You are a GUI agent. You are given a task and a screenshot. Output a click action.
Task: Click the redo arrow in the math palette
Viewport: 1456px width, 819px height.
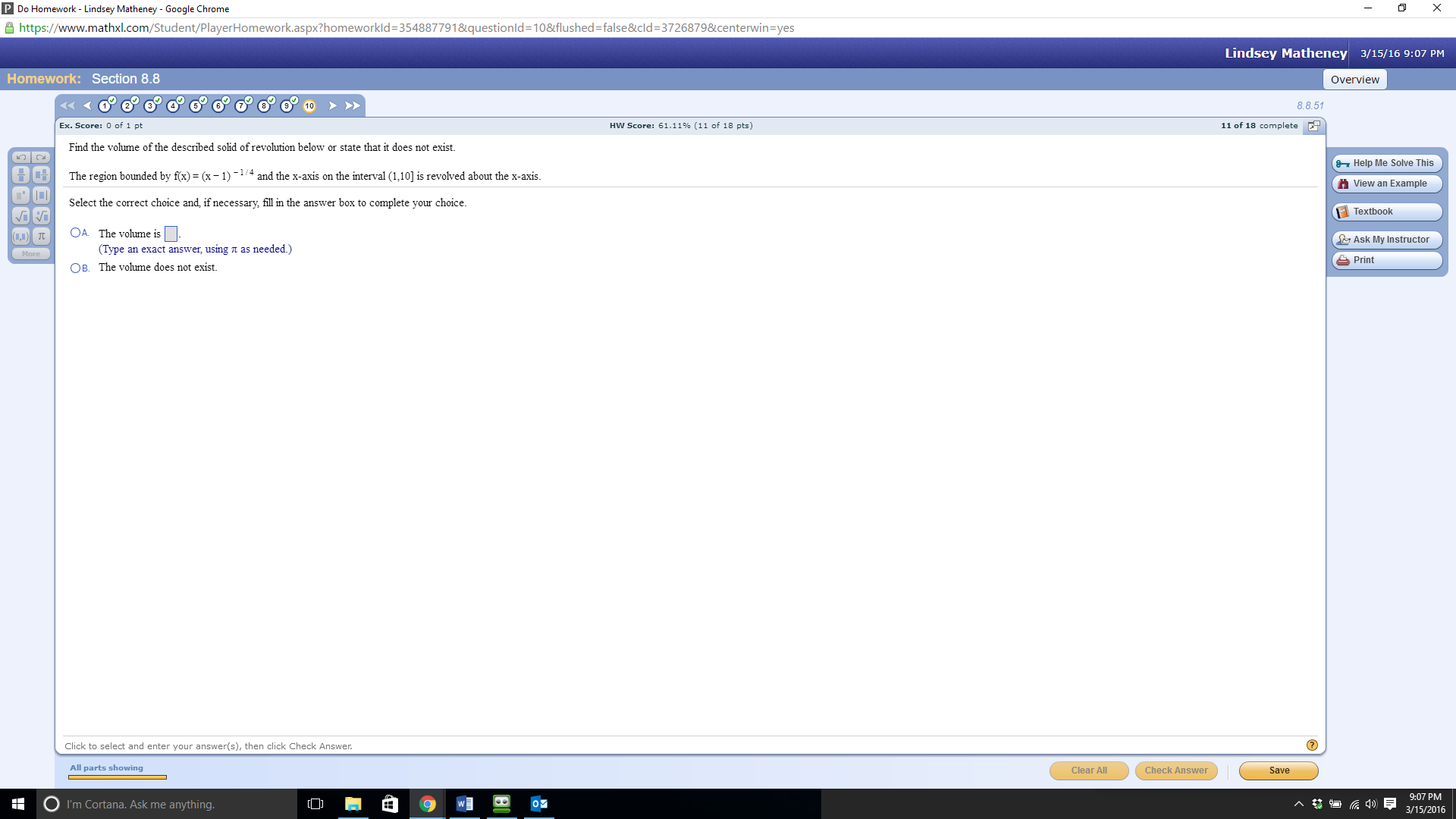(x=42, y=157)
